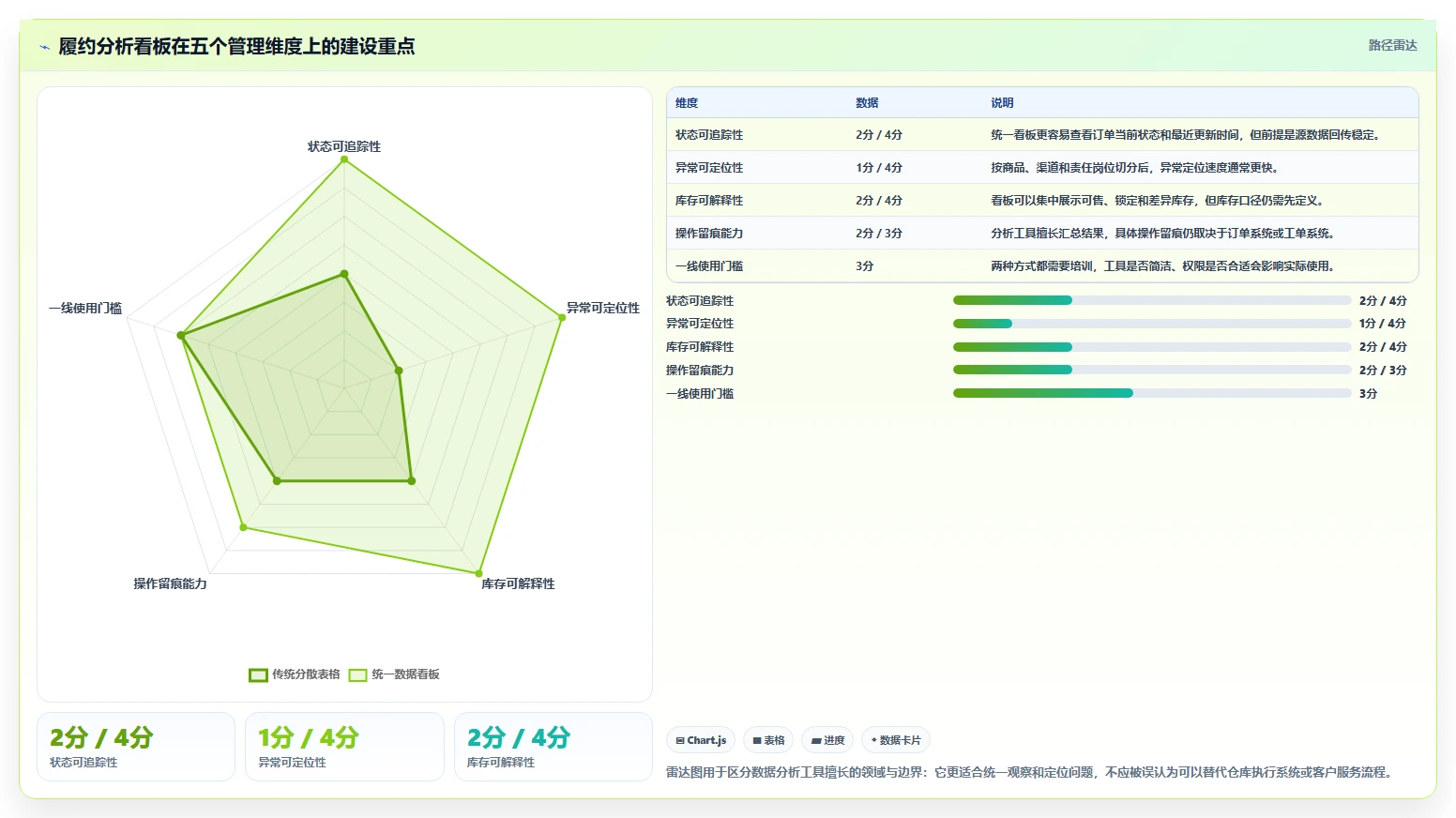Click the radar point at the 库存可解释性 outer vertex
1456x818 pixels.
(x=478, y=573)
